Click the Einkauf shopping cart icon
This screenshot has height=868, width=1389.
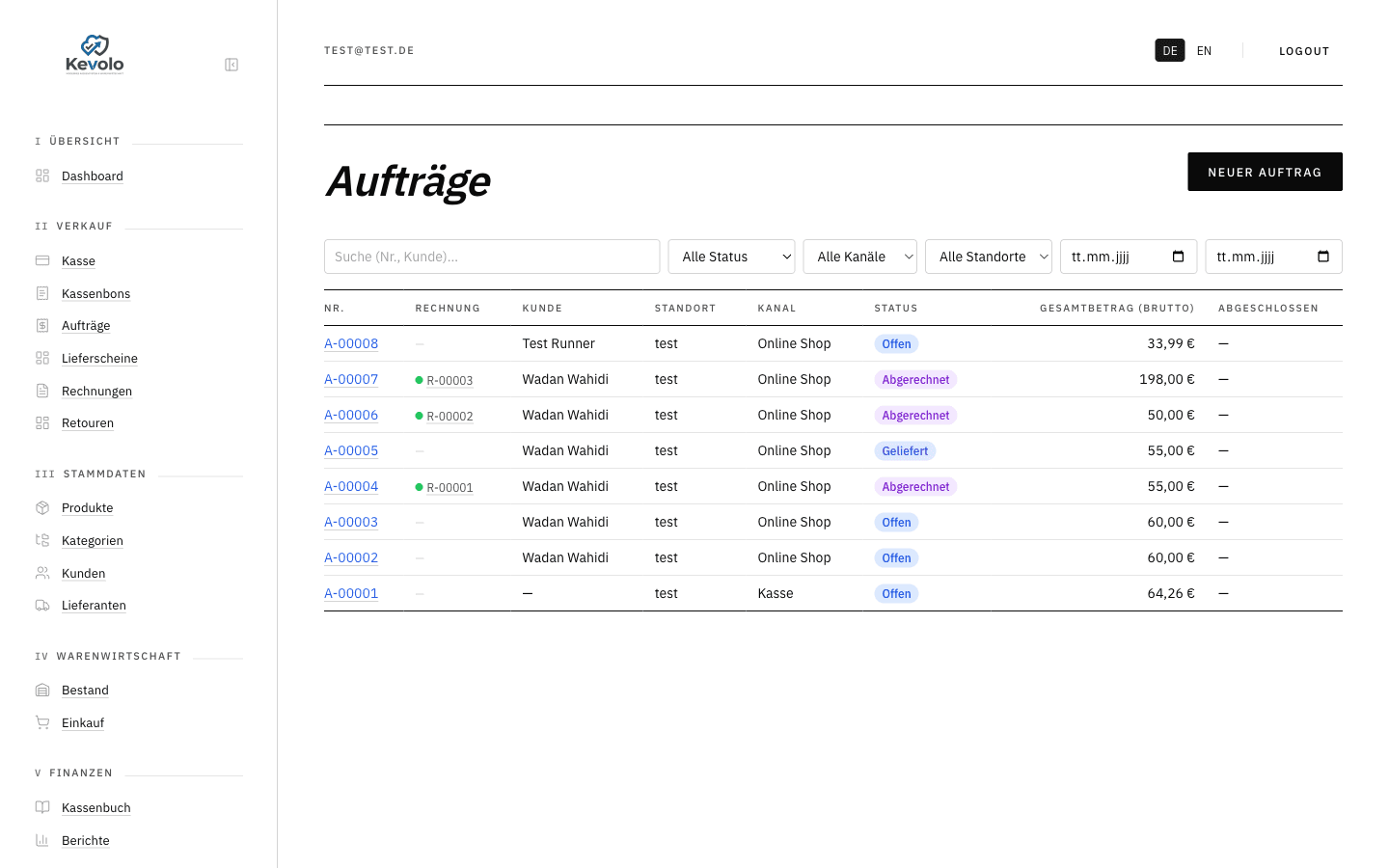tap(42, 722)
